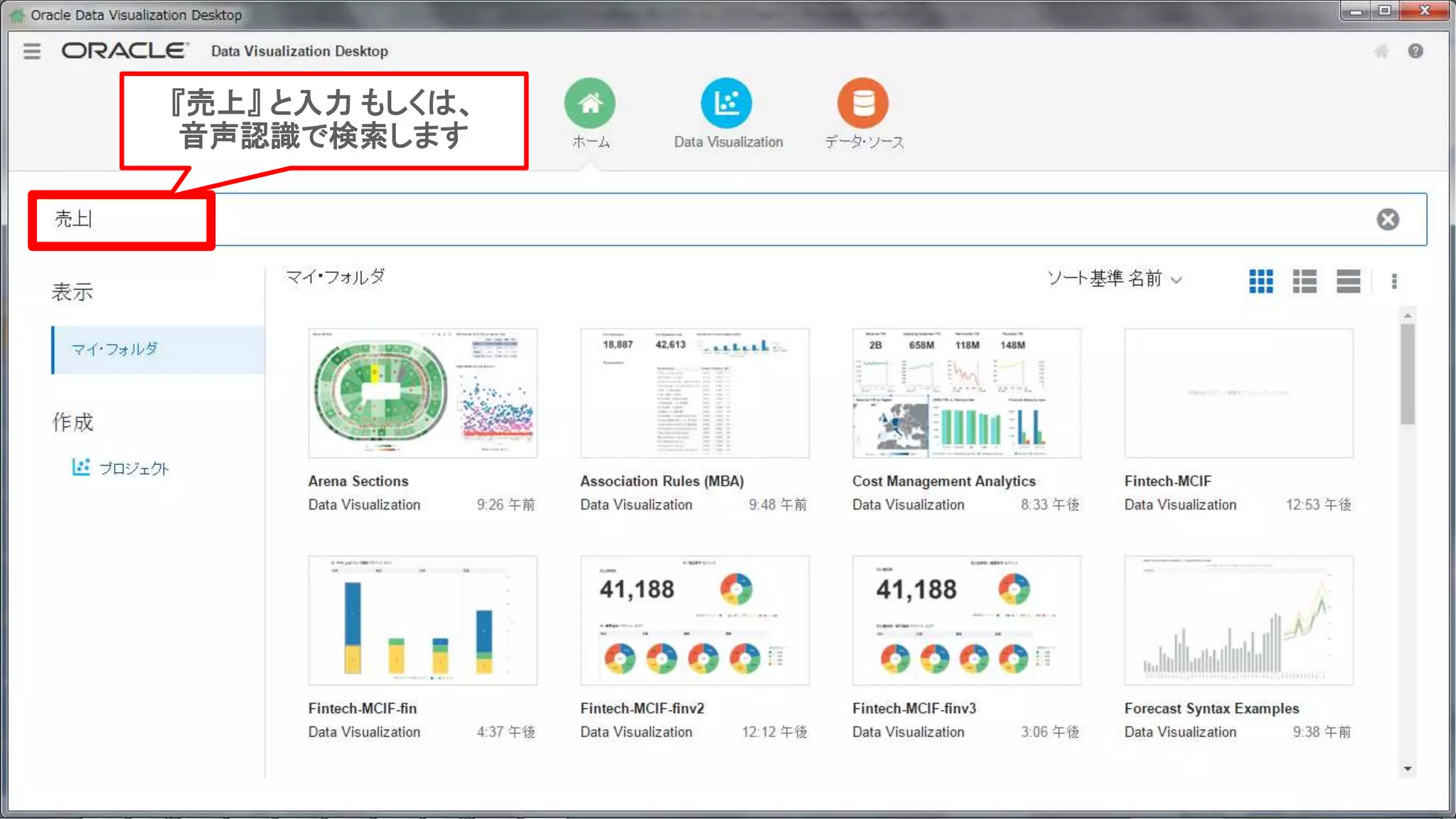Switch to grid thumbnail view
Screen dimensions: 1456x819
1261,281
